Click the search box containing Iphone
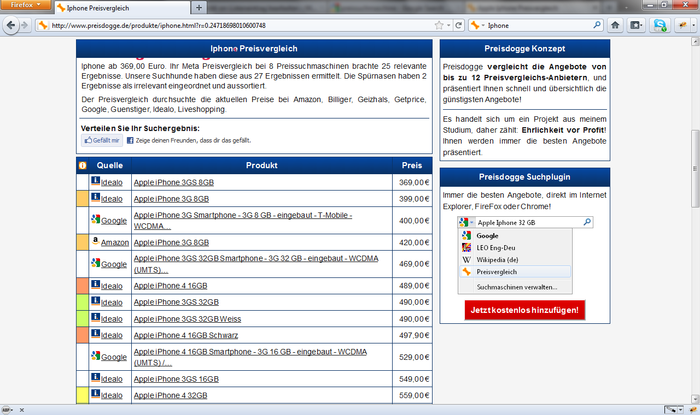700x415 pixels. tap(538, 25)
